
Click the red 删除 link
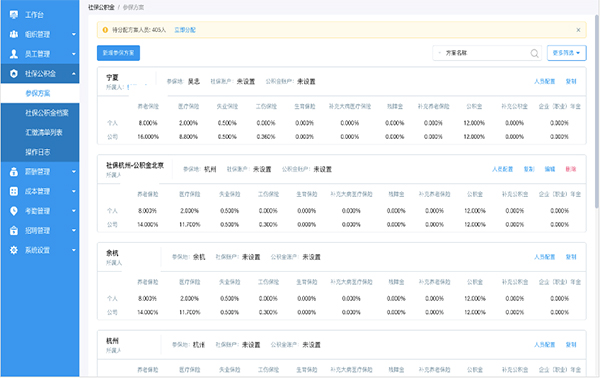[571, 169]
